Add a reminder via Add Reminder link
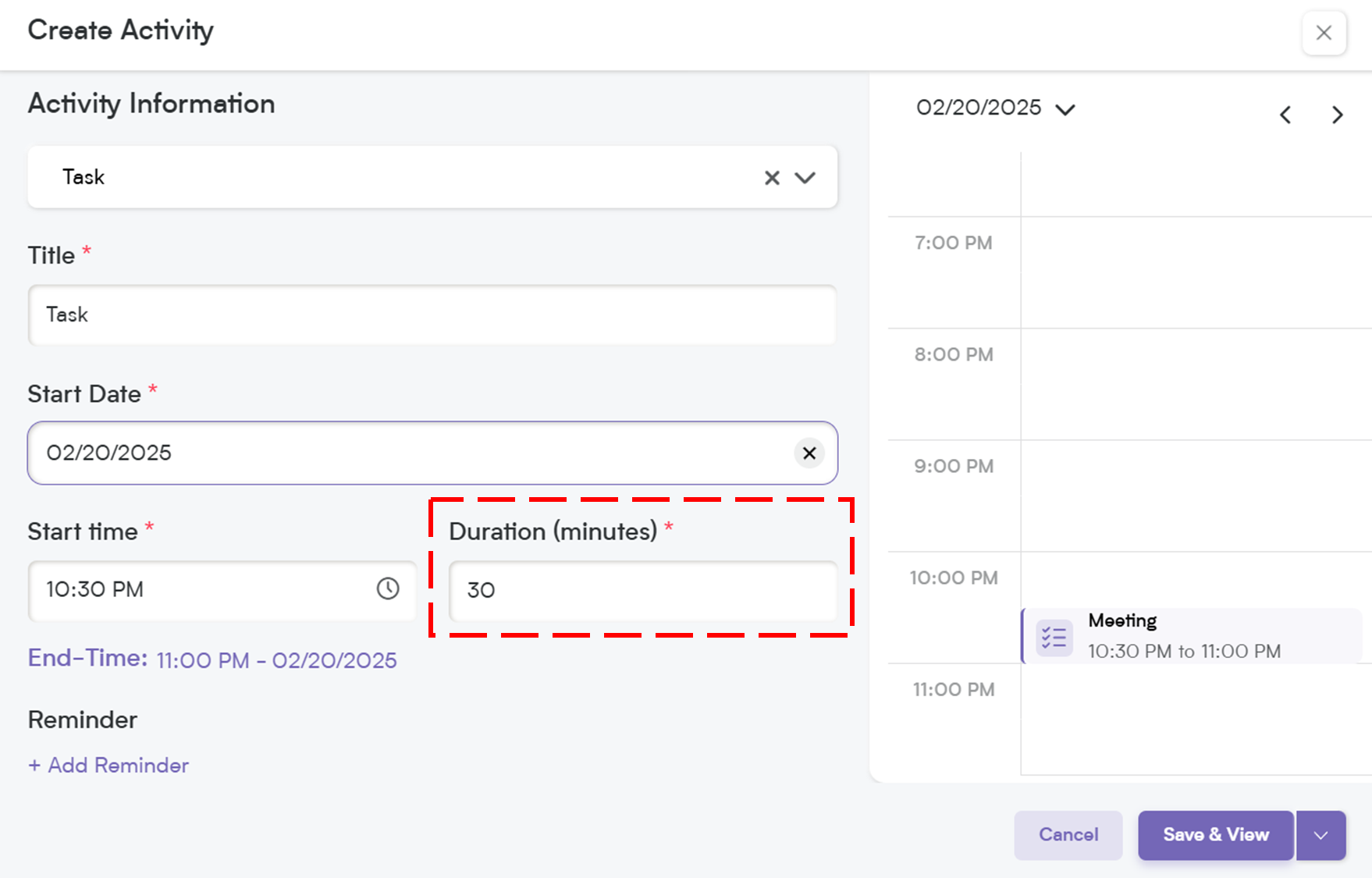 [x=108, y=765]
